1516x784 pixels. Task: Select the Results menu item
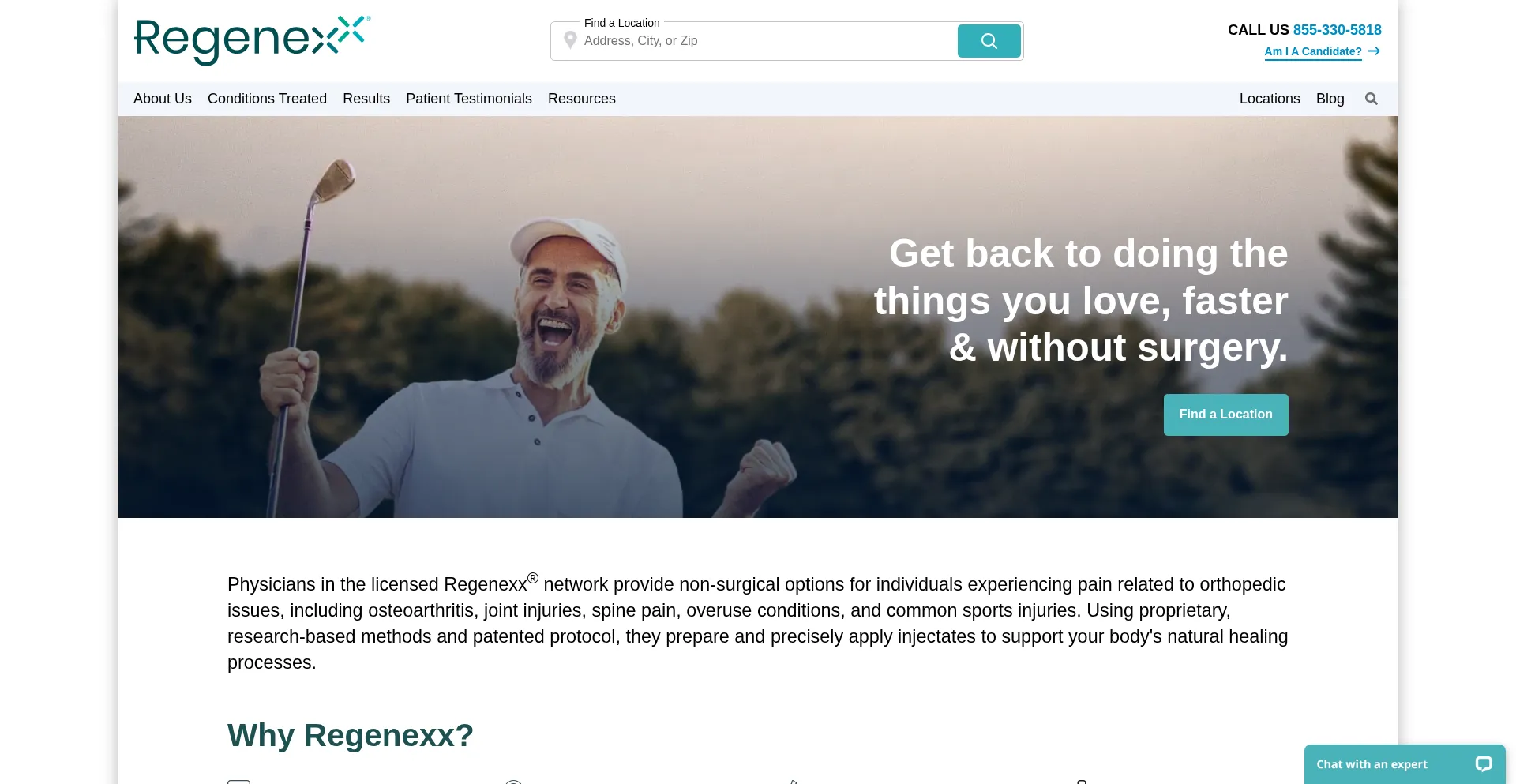pyautogui.click(x=366, y=99)
